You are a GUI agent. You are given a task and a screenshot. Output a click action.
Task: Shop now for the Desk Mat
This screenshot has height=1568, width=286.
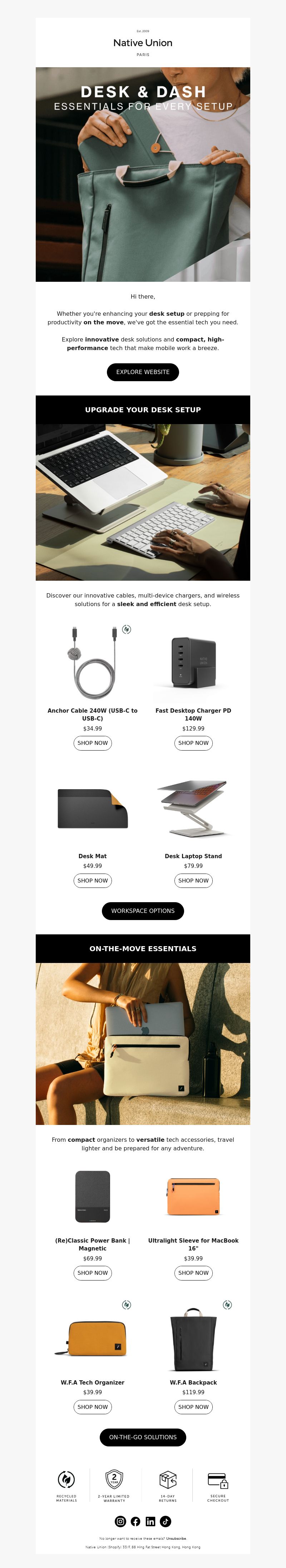coord(93,880)
